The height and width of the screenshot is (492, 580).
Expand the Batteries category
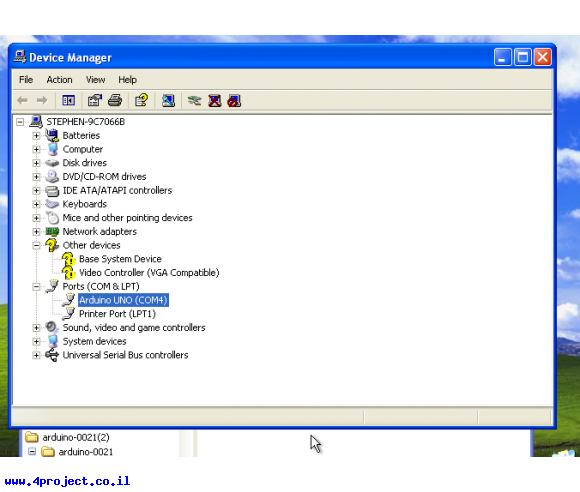36,136
